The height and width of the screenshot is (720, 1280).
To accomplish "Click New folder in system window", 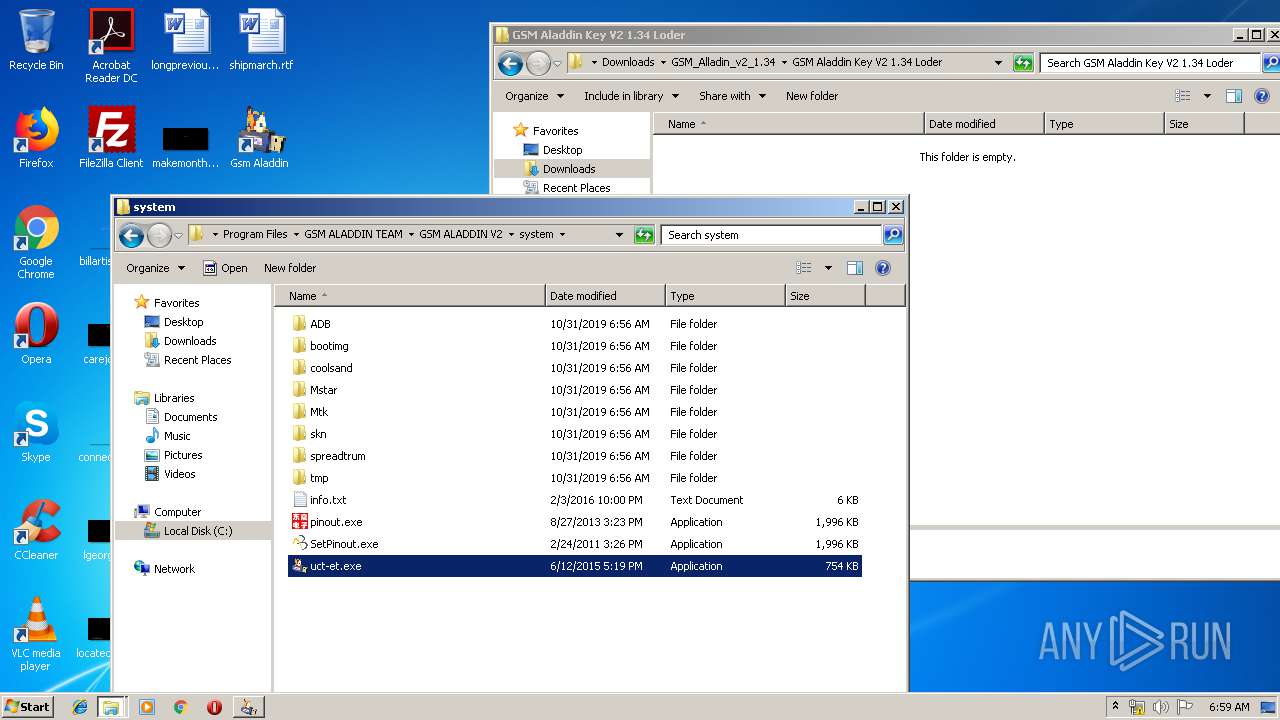I will point(290,268).
